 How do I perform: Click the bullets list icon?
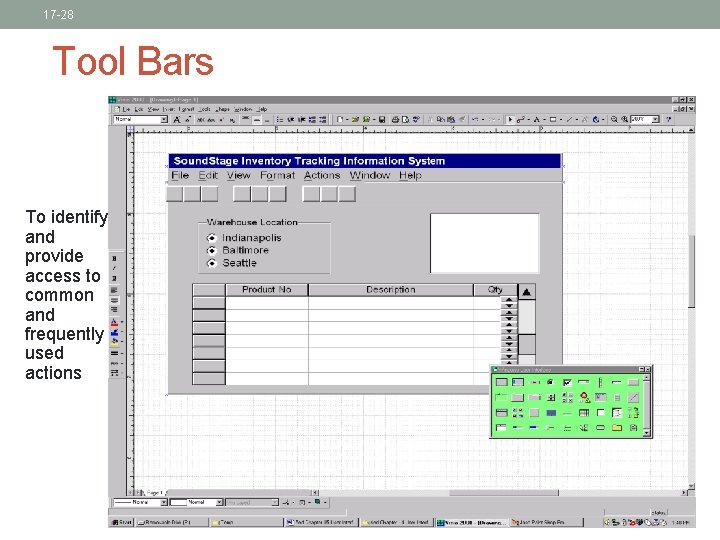click(x=280, y=119)
